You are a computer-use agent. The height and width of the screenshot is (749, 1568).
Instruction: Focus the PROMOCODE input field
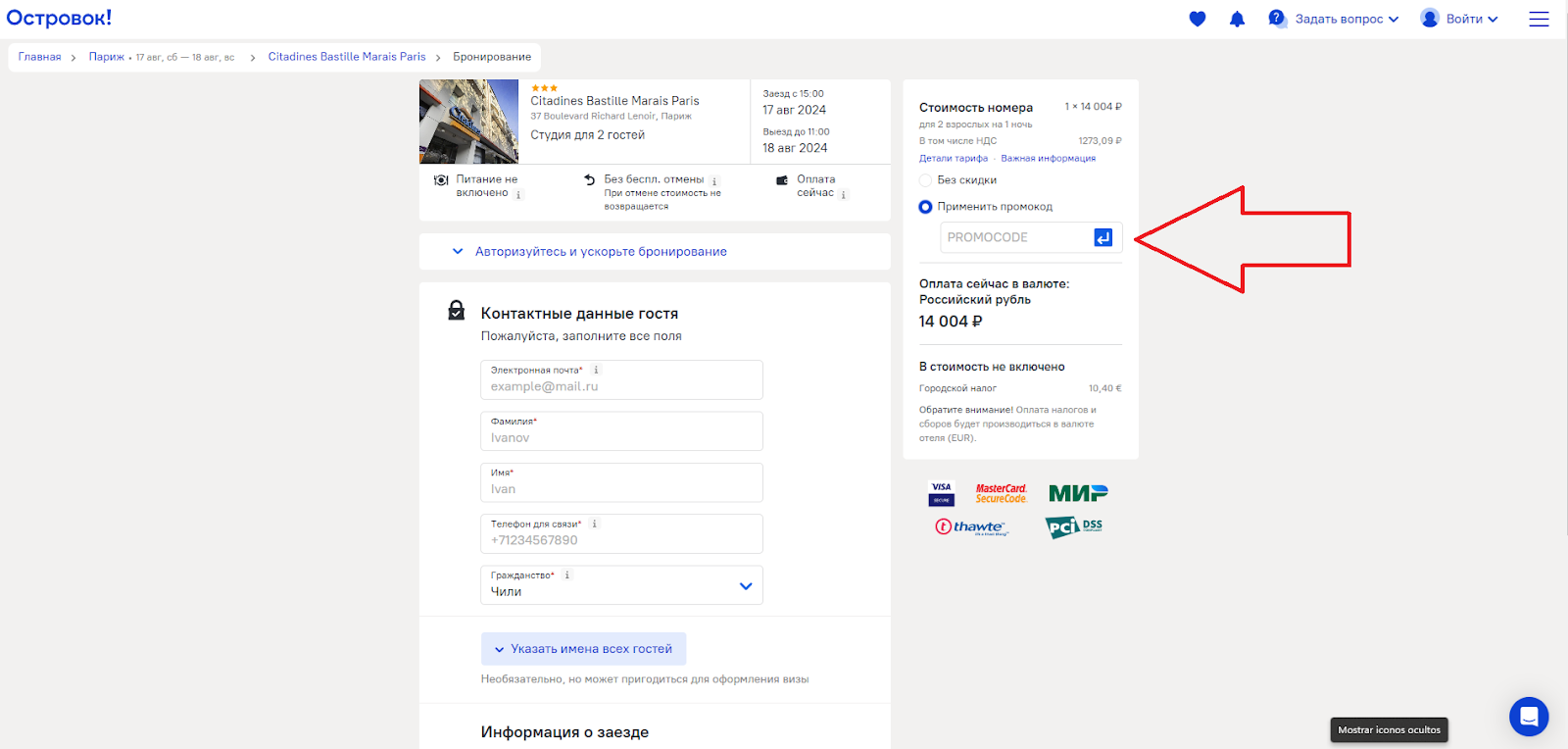(x=1016, y=237)
